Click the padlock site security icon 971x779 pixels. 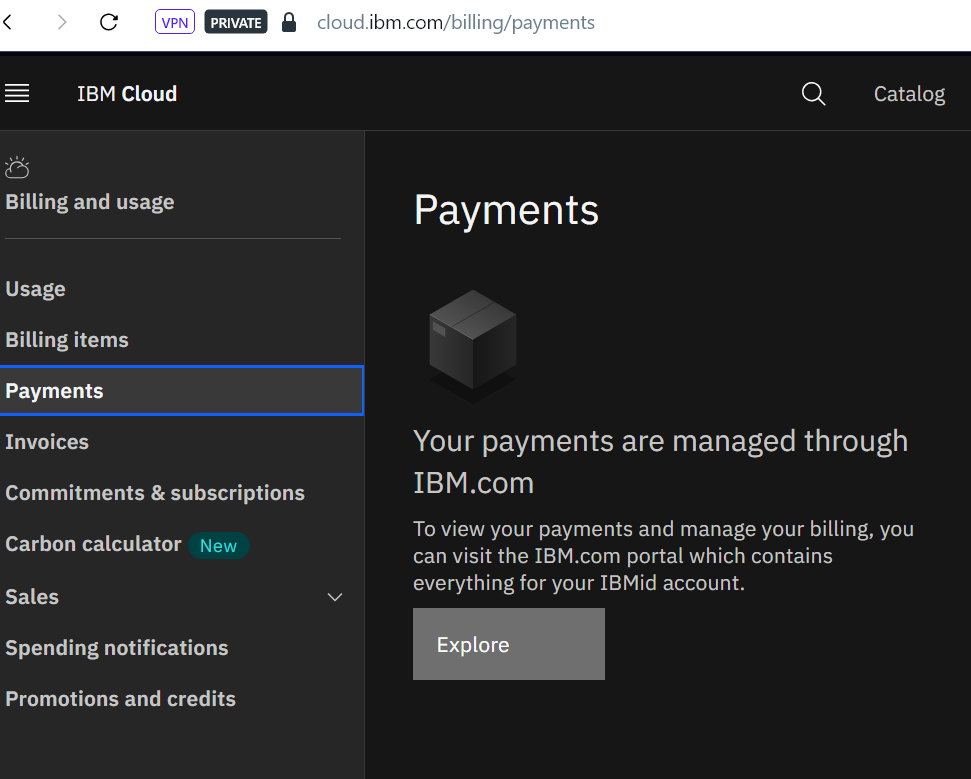coord(289,22)
